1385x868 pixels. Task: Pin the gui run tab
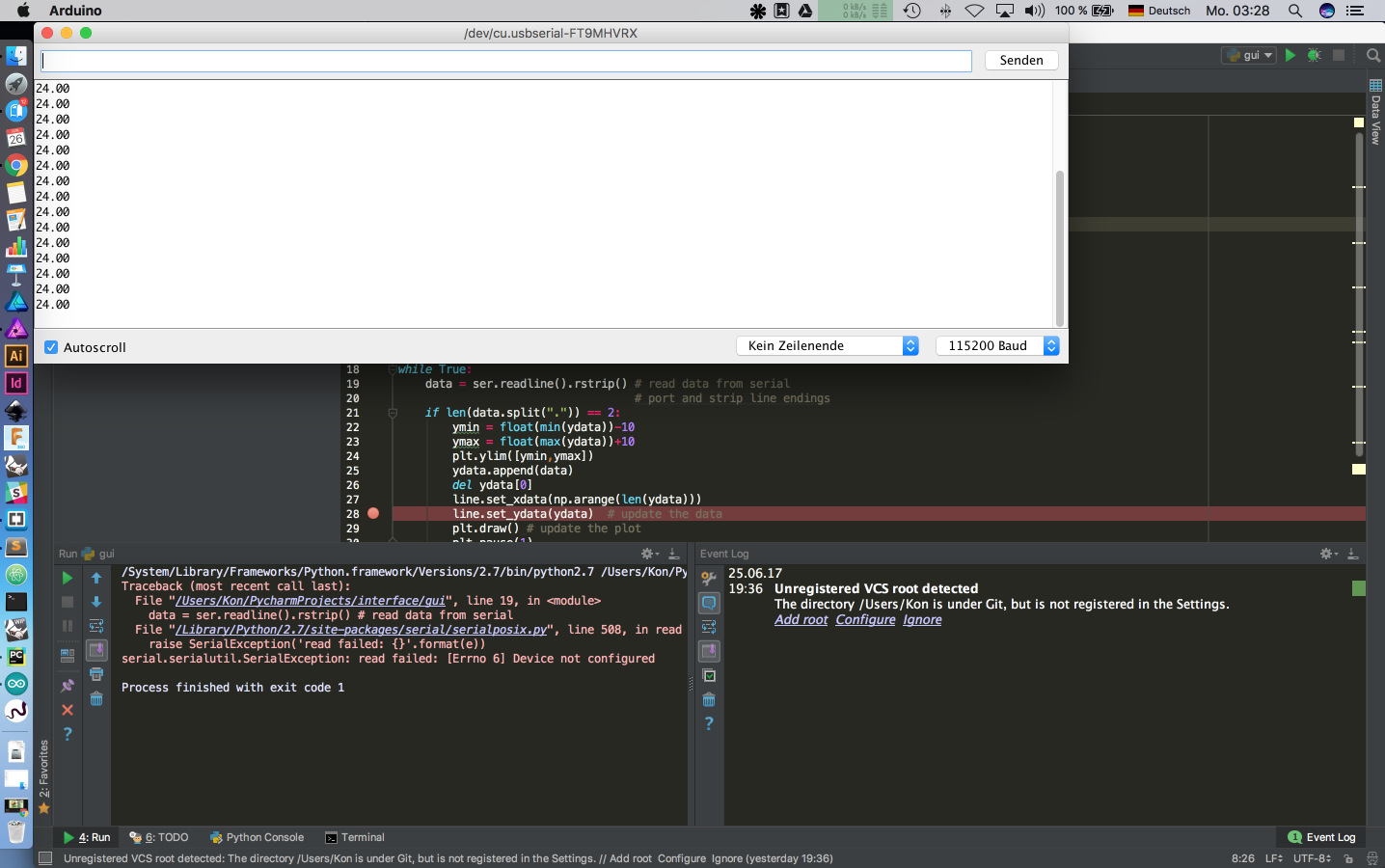click(68, 686)
